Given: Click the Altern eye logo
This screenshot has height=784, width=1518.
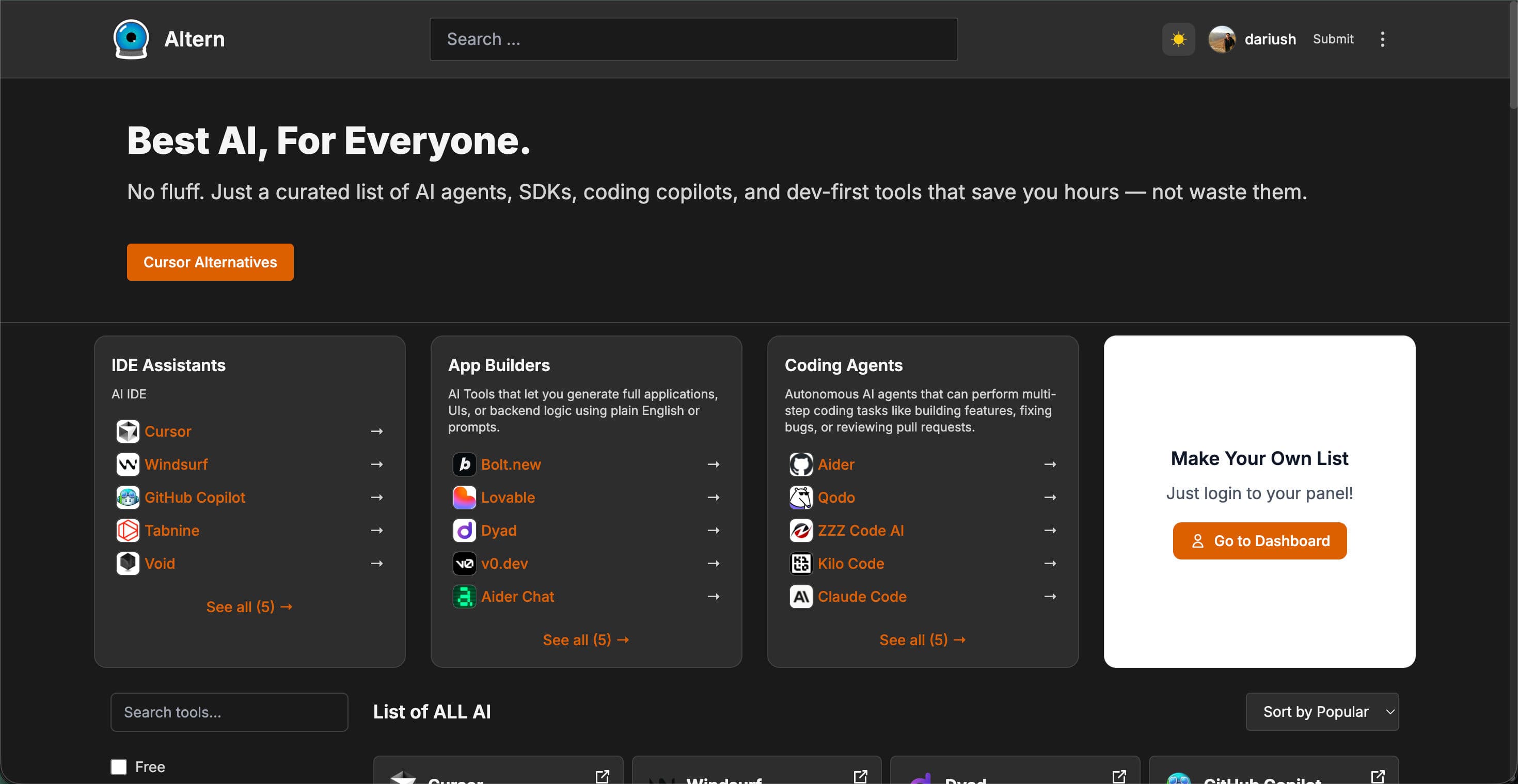Looking at the screenshot, I should tap(131, 39).
